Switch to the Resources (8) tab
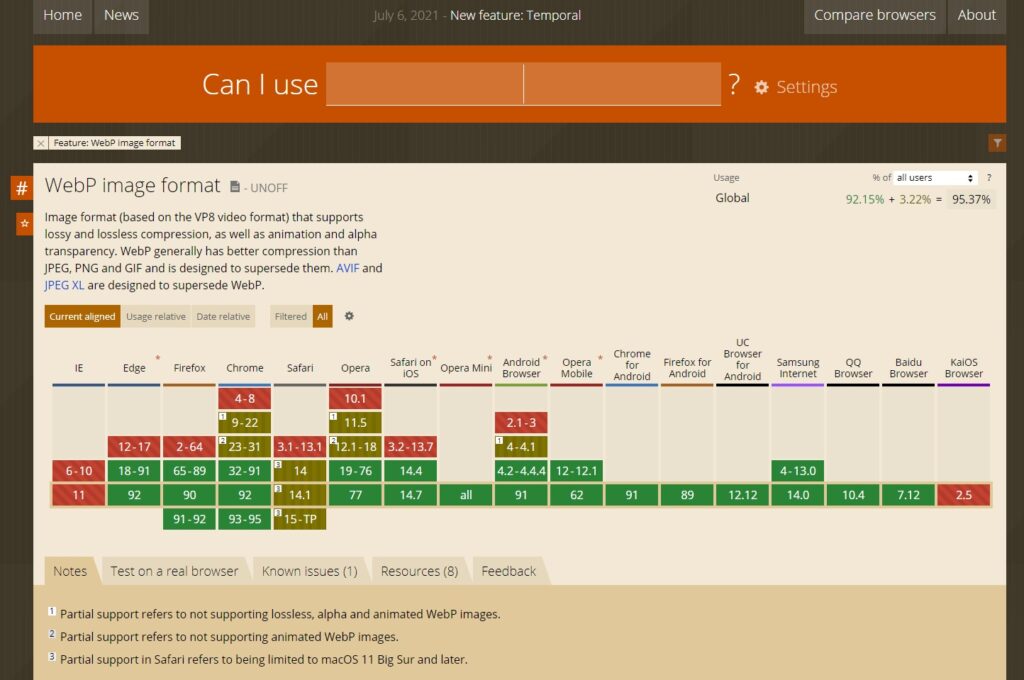The width and height of the screenshot is (1024, 680). pyautogui.click(x=419, y=571)
